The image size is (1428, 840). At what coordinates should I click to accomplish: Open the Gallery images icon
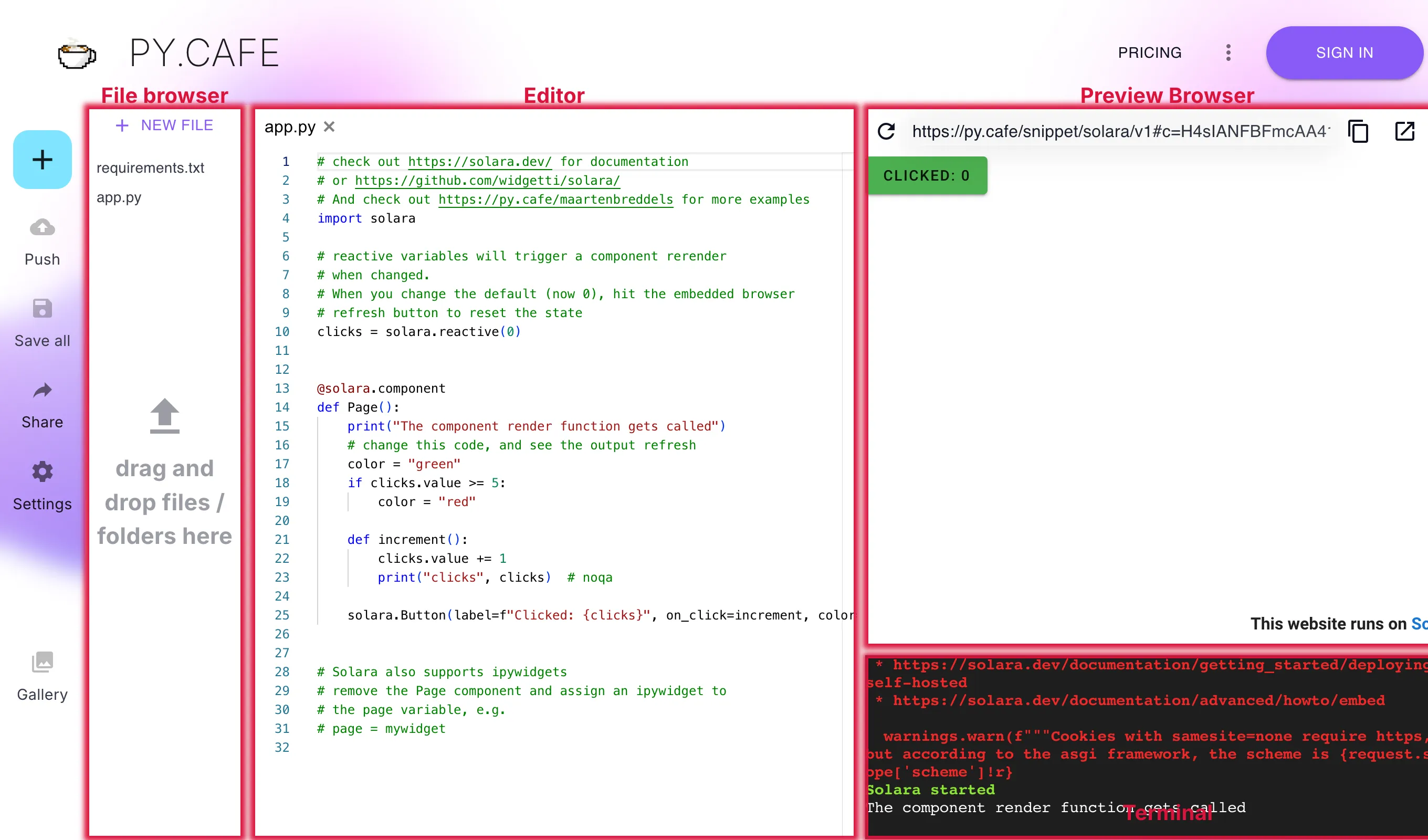[42, 661]
